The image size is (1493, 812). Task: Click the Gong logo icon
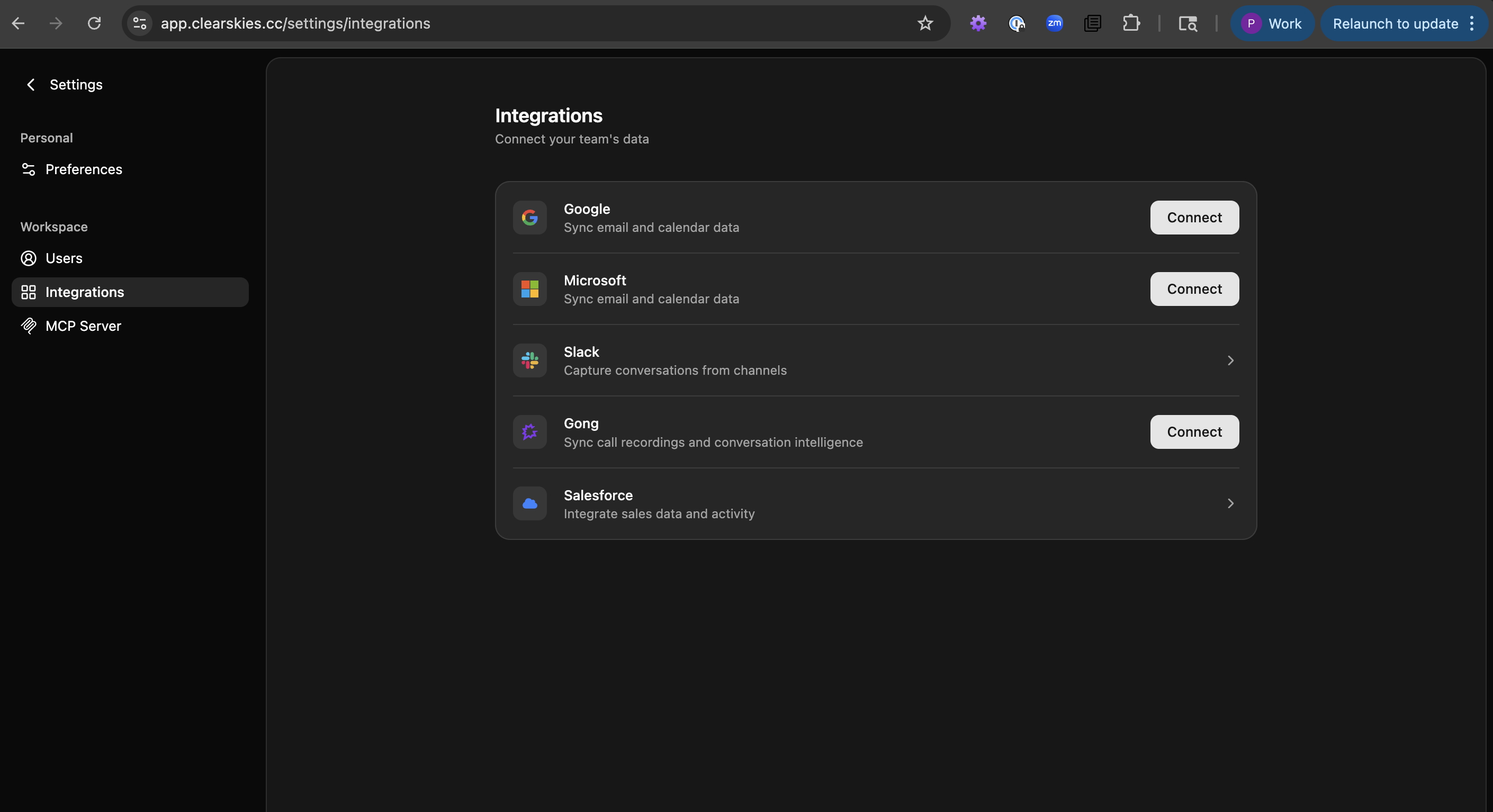pyautogui.click(x=529, y=432)
